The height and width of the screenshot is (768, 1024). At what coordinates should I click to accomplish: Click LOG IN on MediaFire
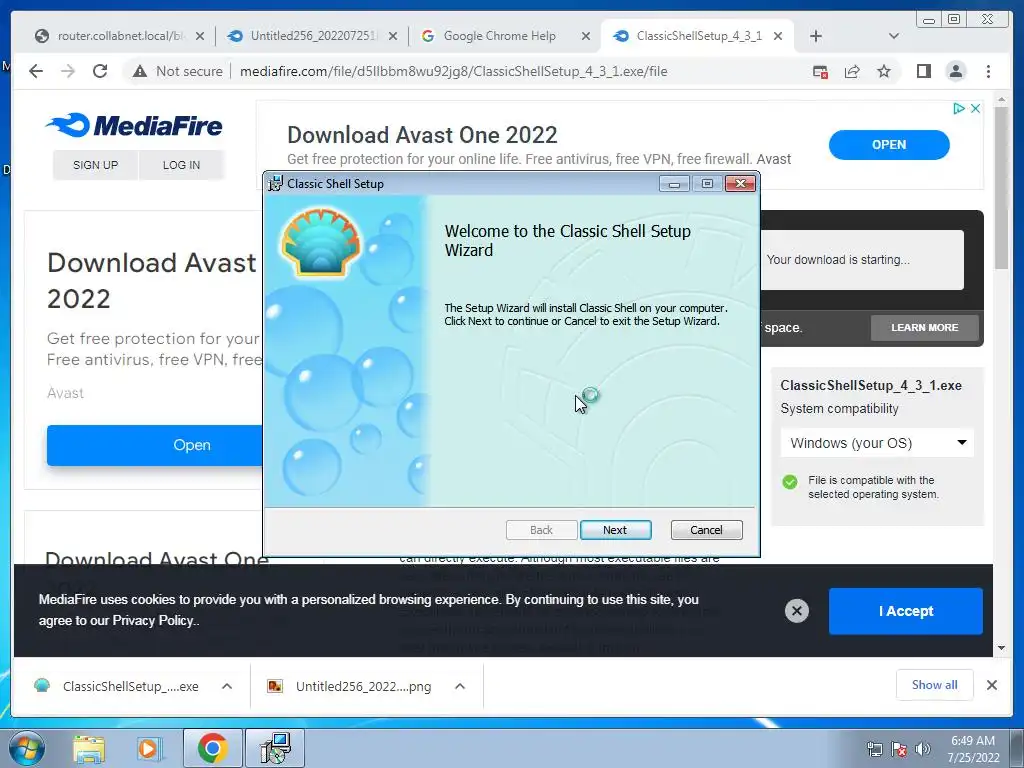pyautogui.click(x=182, y=165)
